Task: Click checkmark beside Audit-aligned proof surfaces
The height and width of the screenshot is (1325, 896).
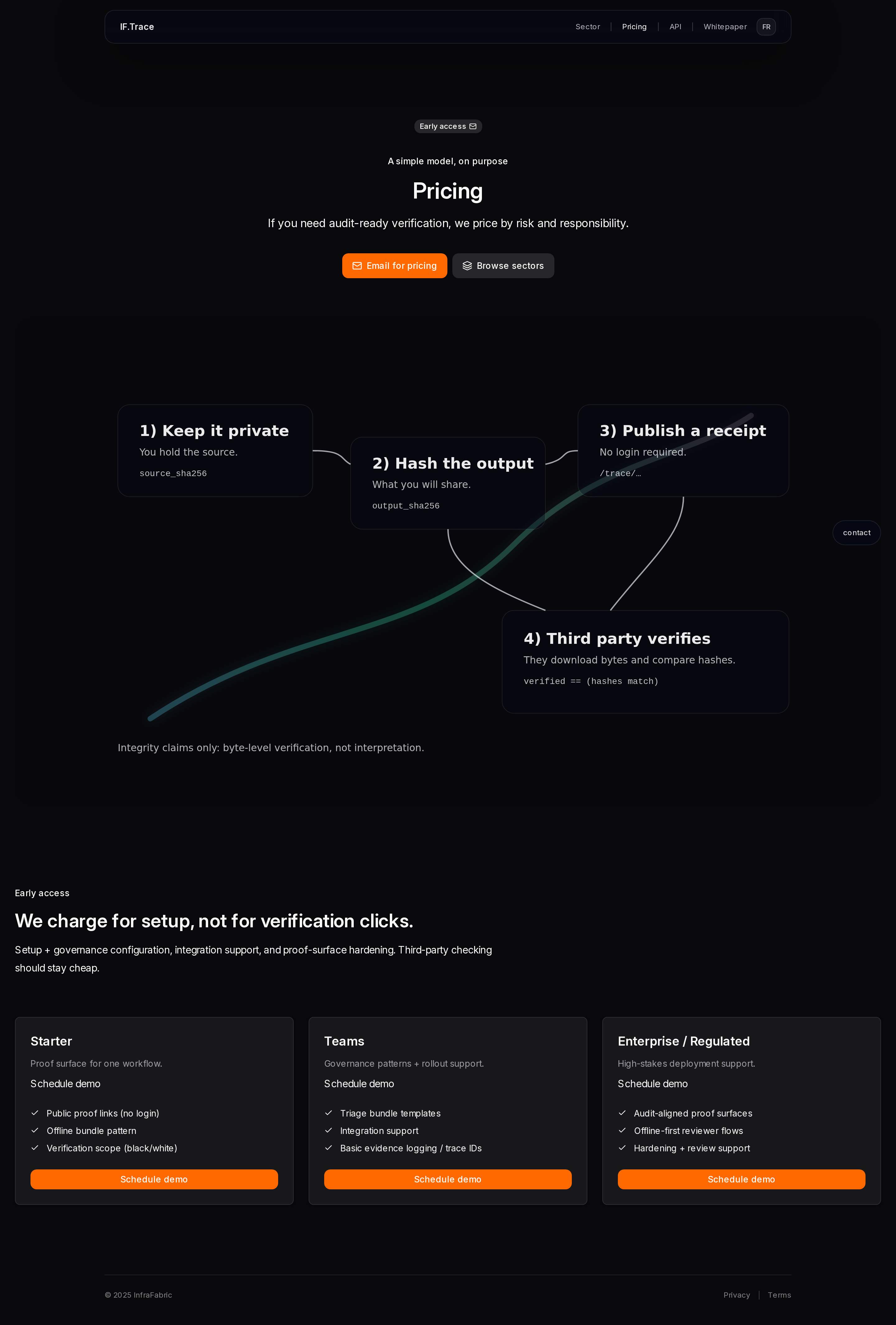Action: point(622,1113)
